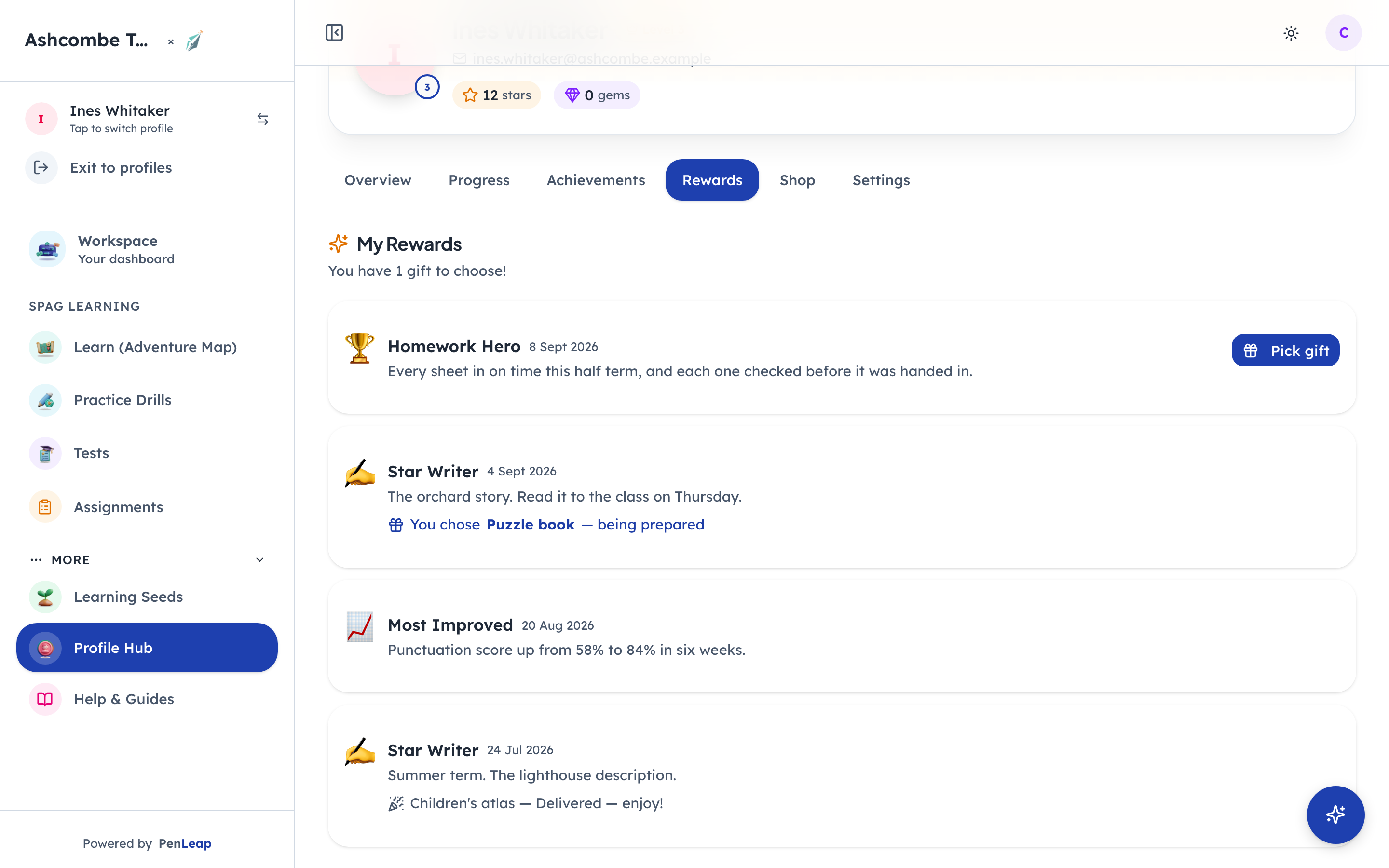1389x868 pixels.
Task: Open the user avatar C menu
Action: click(x=1343, y=33)
